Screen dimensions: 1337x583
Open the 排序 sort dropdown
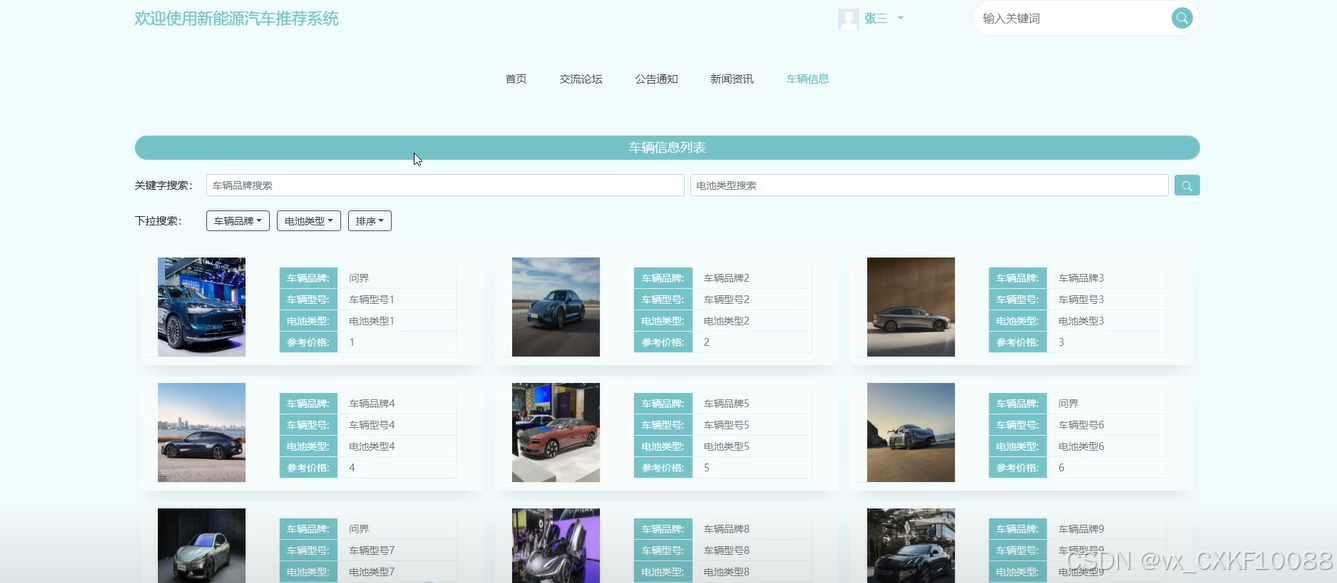click(370, 221)
